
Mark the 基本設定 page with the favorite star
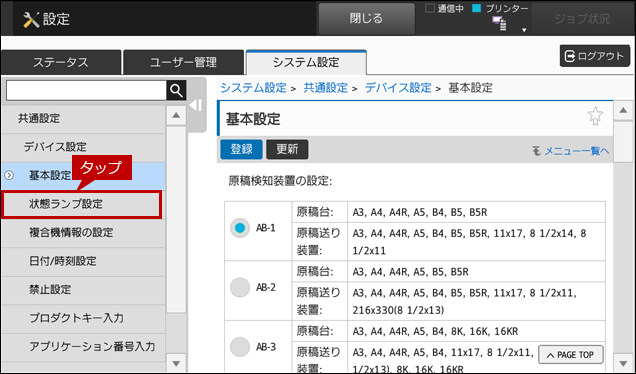pos(595,116)
